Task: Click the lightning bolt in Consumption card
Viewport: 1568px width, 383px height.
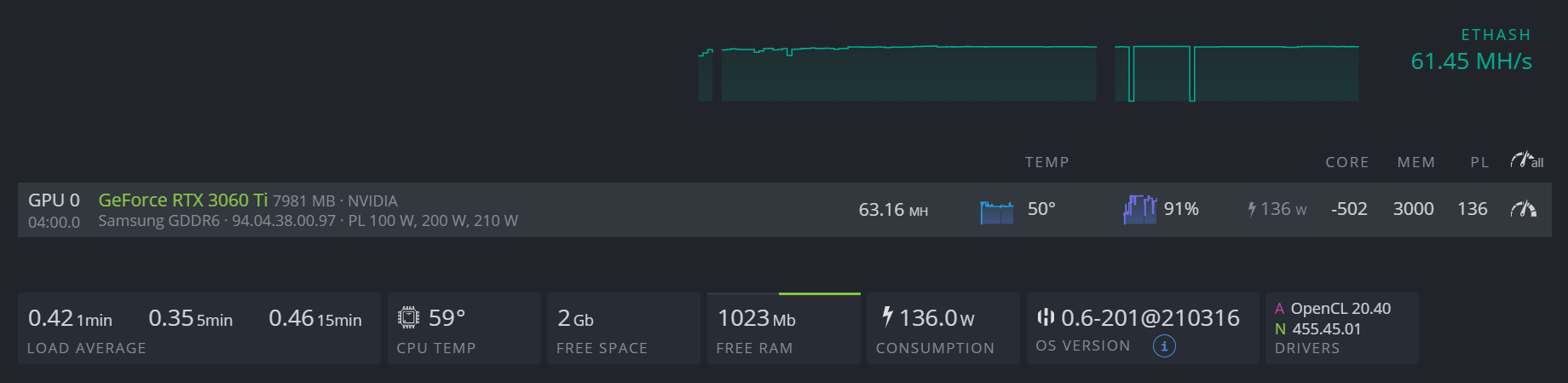Action: pos(887,317)
